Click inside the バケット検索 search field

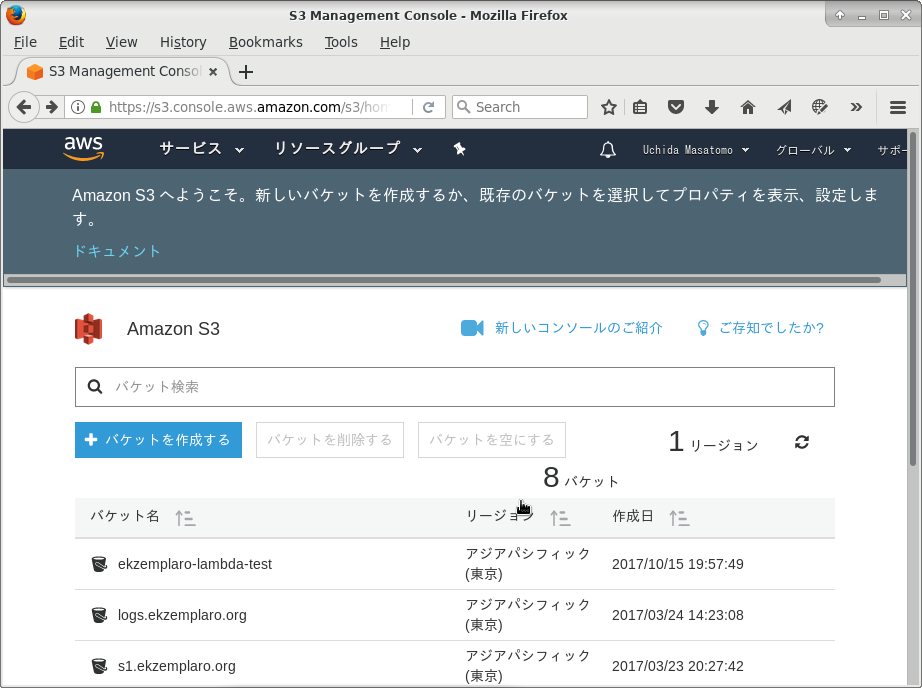click(455, 387)
